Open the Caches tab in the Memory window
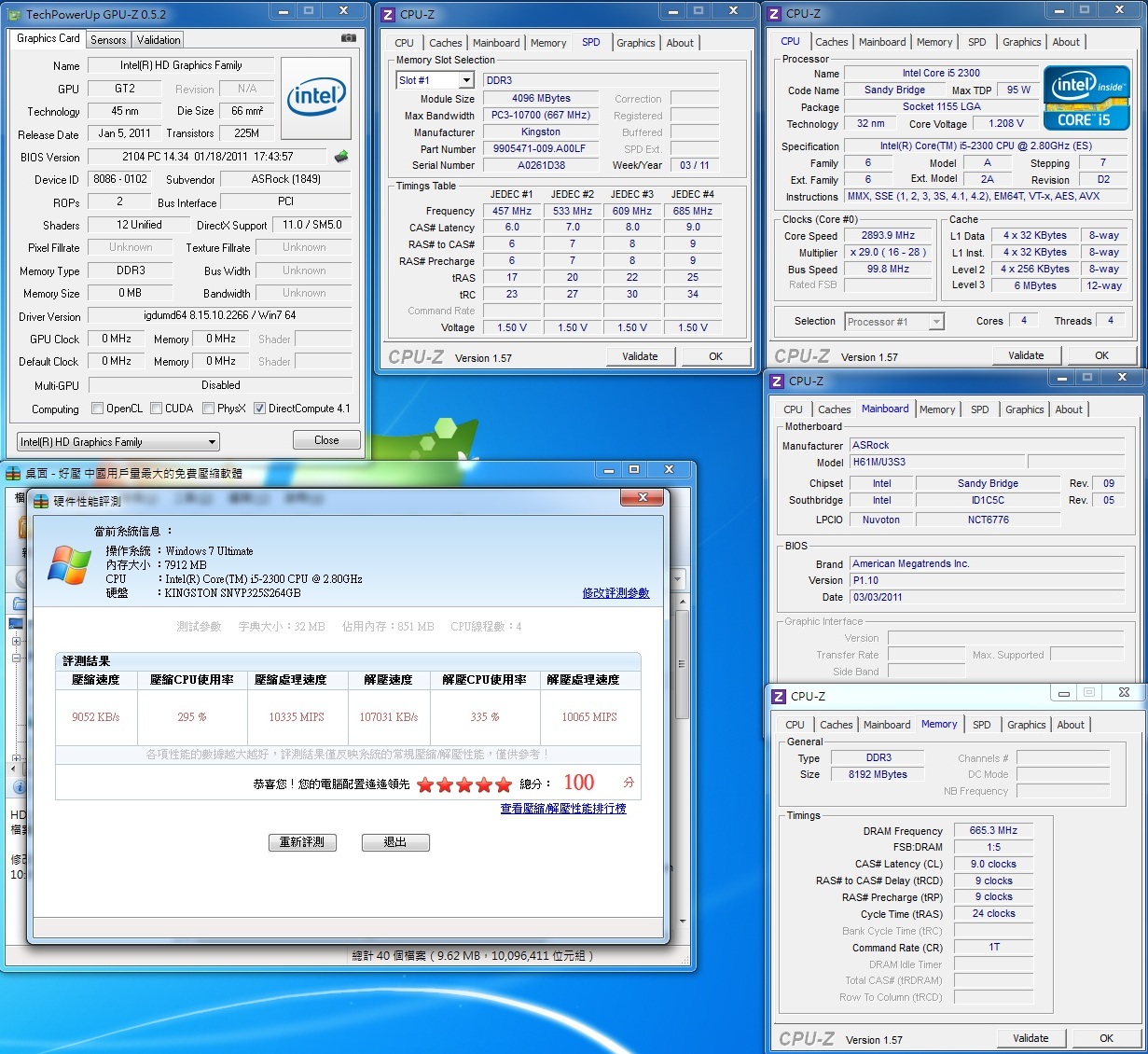The height and width of the screenshot is (1054, 1148). (837, 725)
